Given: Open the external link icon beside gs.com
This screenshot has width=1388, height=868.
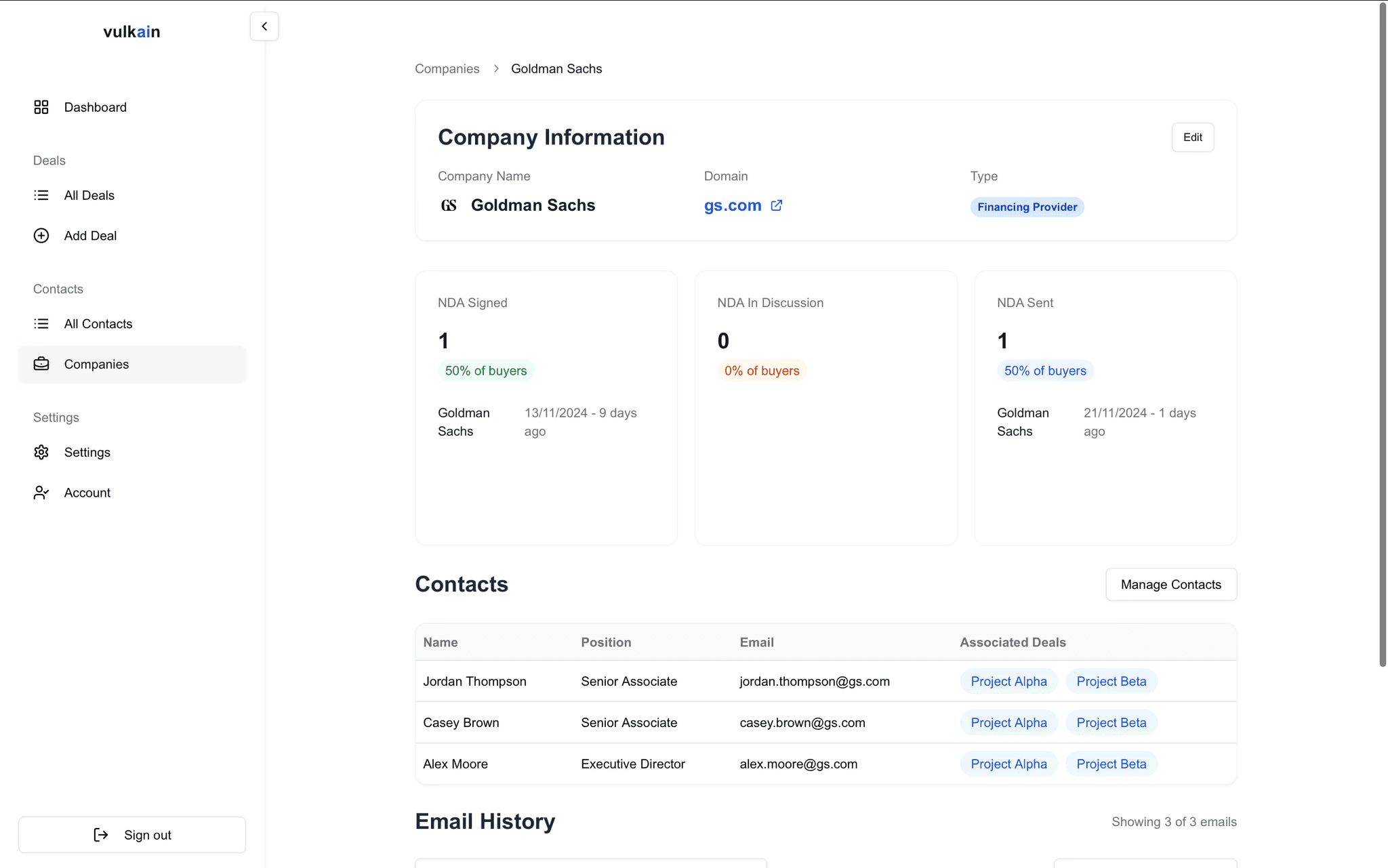Looking at the screenshot, I should pos(777,205).
